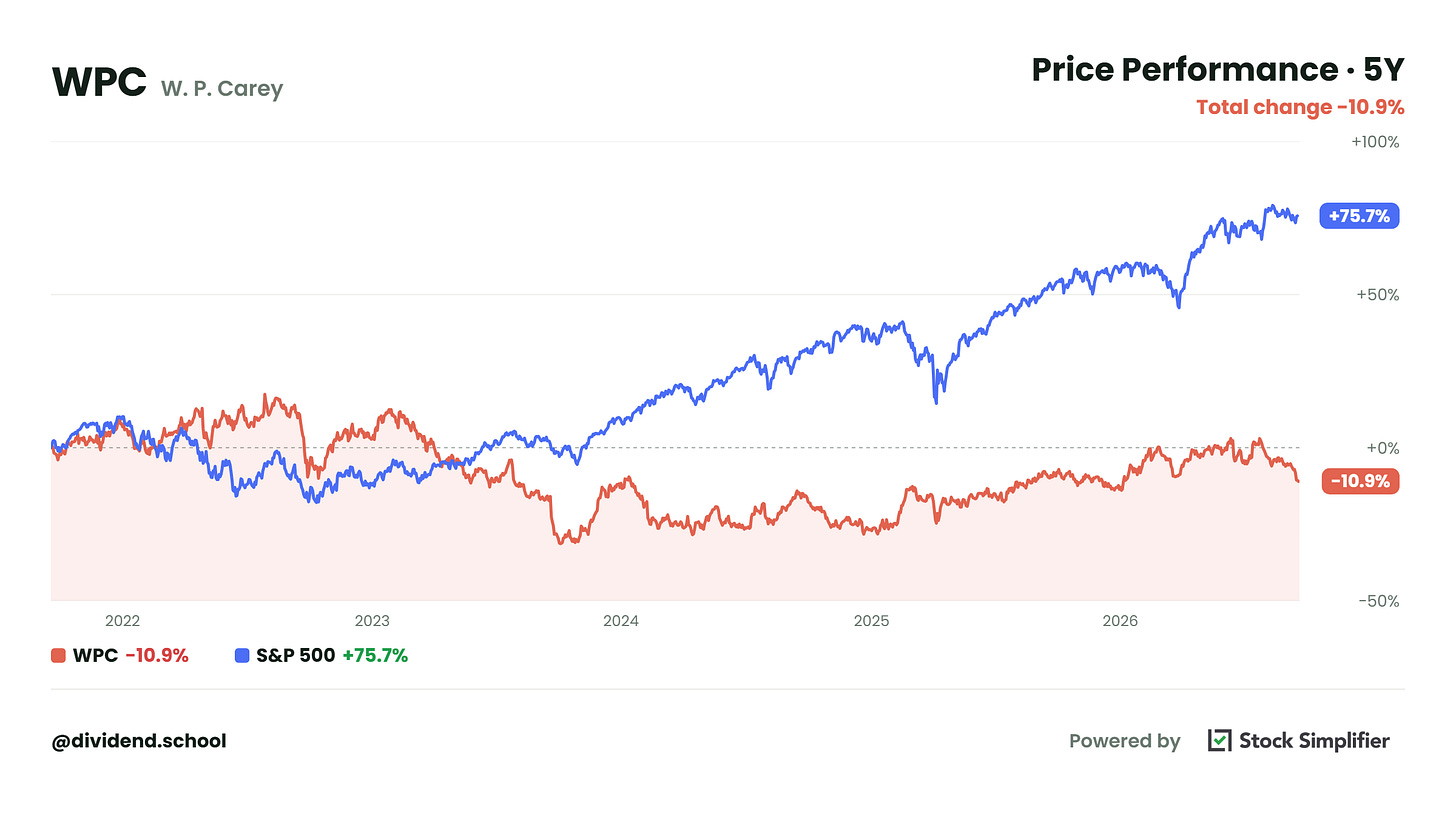Open the @dividend.school handle link
Image resolution: width=1456 pixels, height=819 pixels.
point(139,741)
